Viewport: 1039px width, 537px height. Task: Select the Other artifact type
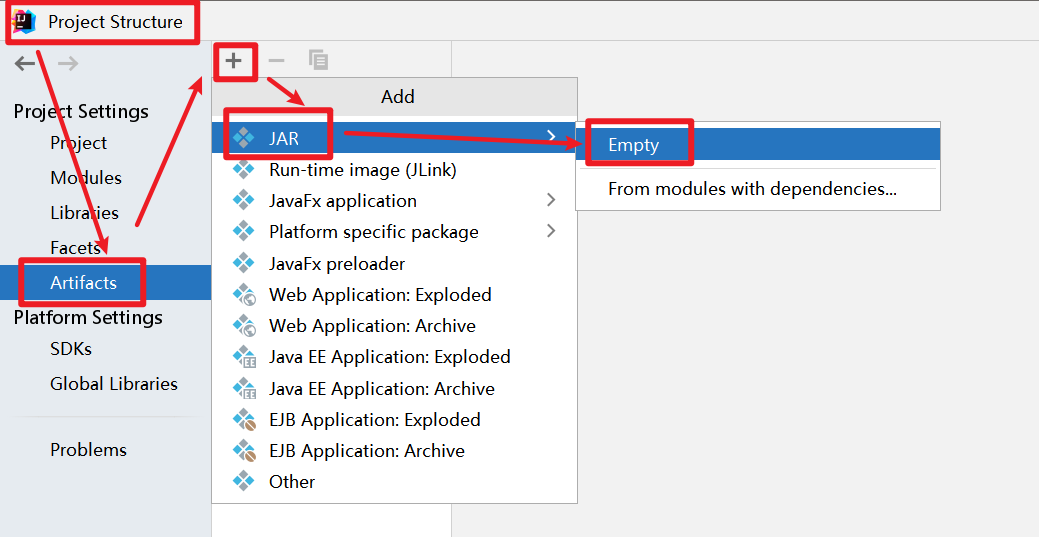[x=292, y=482]
